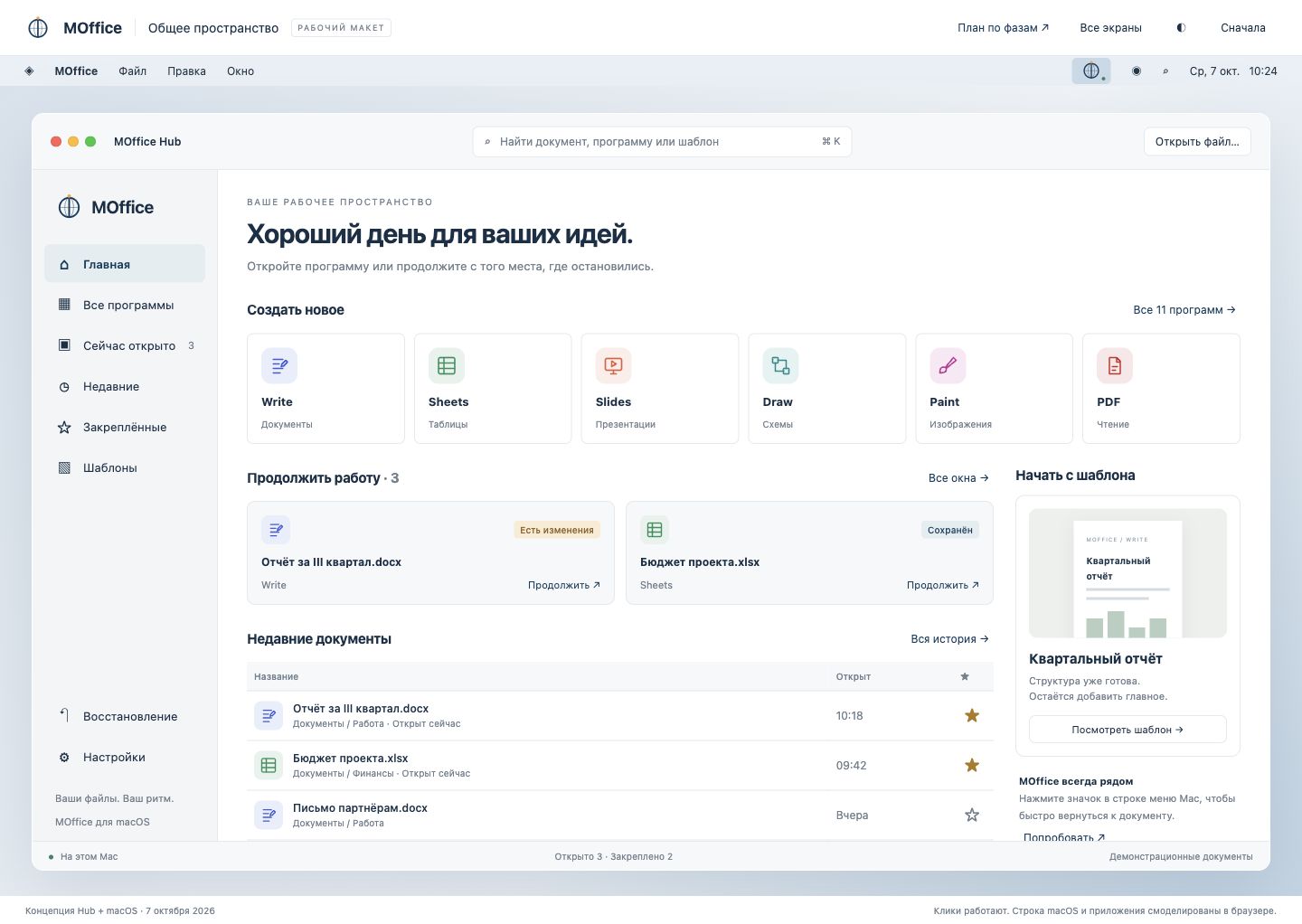
Task: Open the План по фазам link
Action: point(1004,28)
